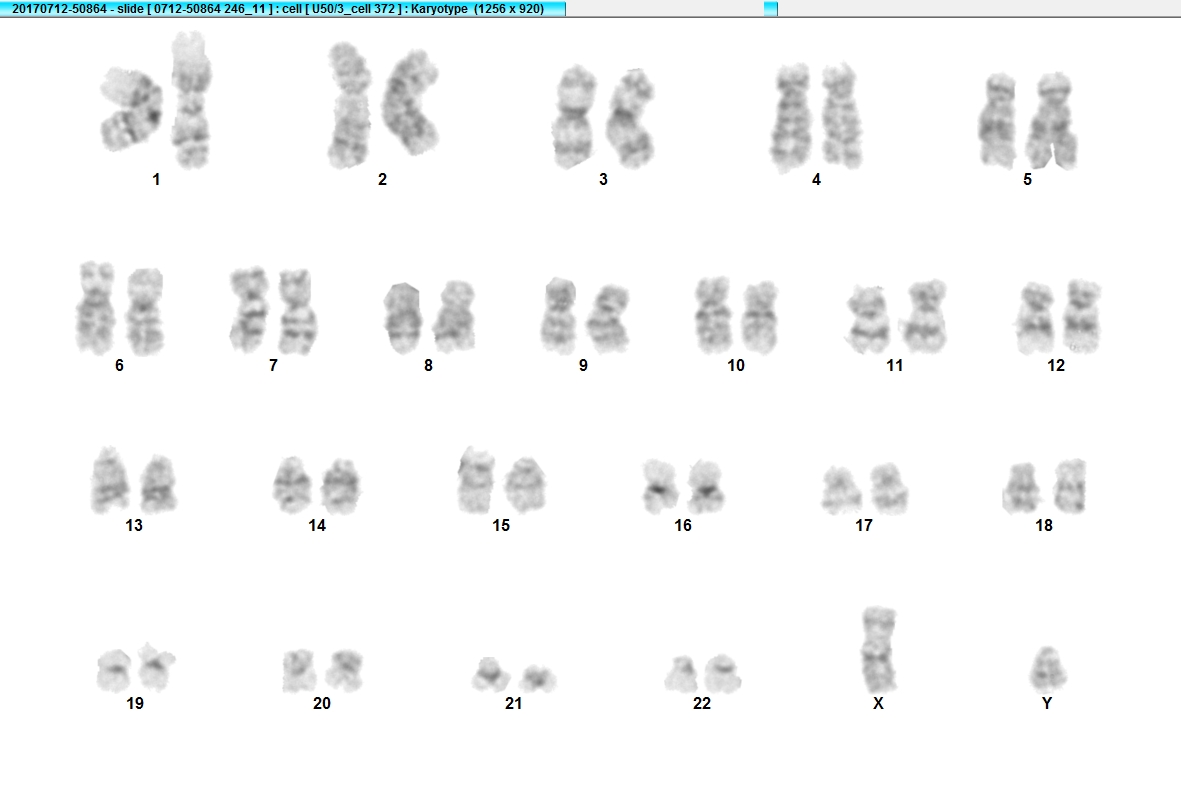Click the label '4'
1181x809 pixels.
[816, 179]
